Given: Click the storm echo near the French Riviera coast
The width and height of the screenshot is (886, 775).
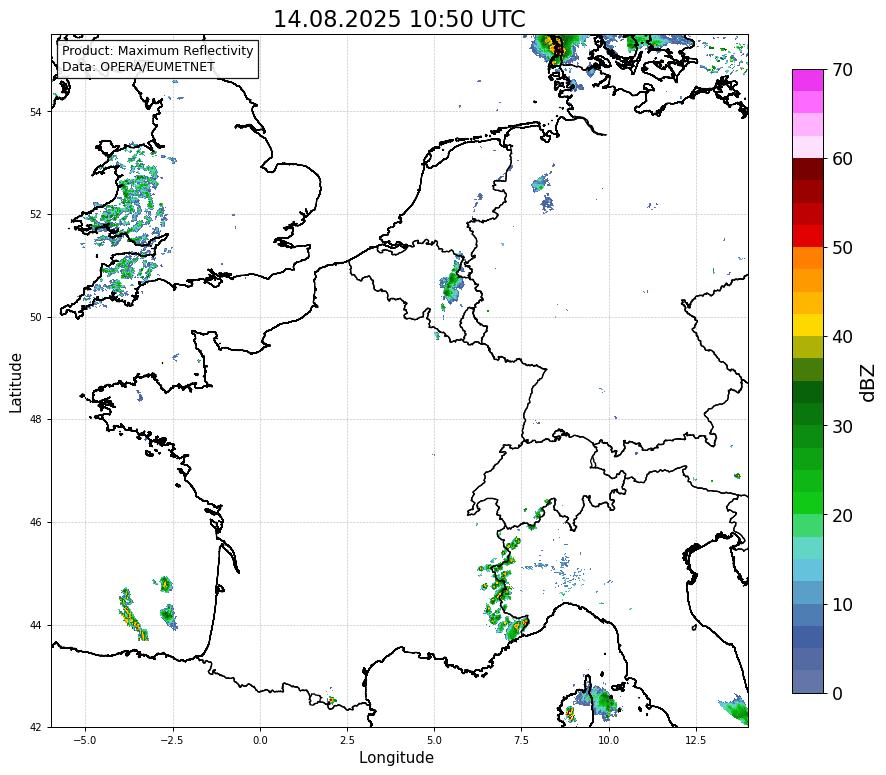Looking at the screenshot, I should (x=517, y=627).
